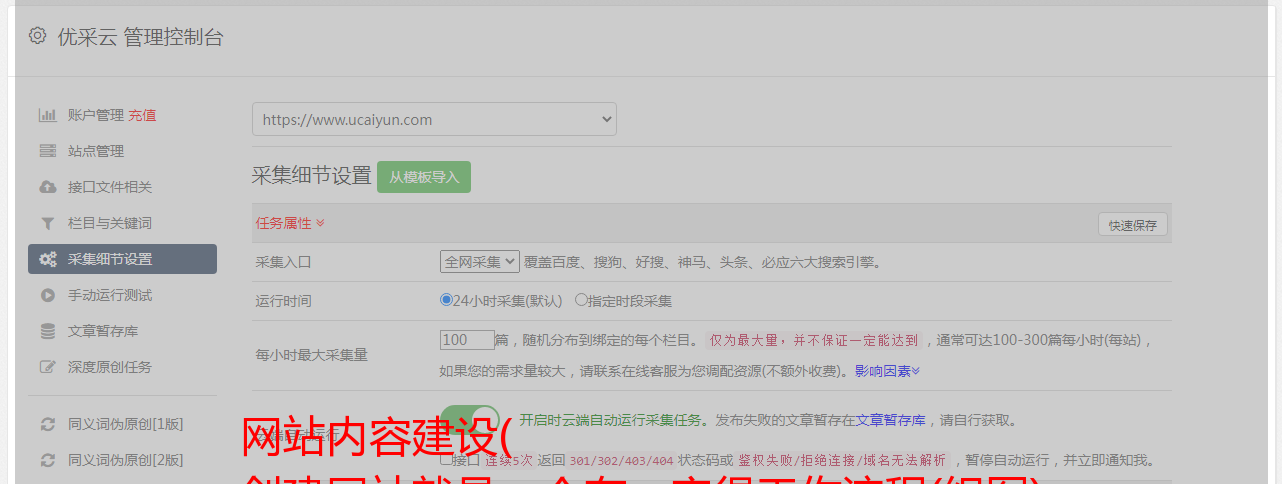The width and height of the screenshot is (1282, 484).
Task: Check the 接口 连续5次 checkbox
Action: [446, 460]
